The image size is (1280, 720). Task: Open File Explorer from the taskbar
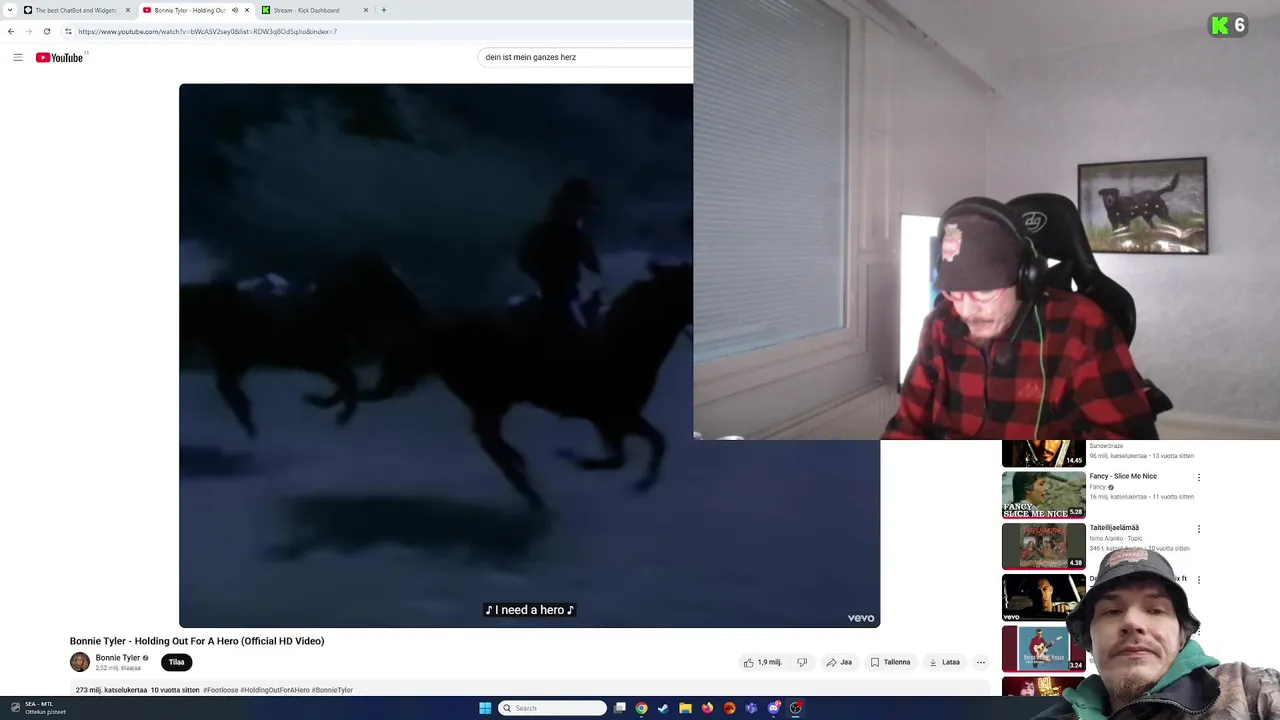click(x=685, y=708)
